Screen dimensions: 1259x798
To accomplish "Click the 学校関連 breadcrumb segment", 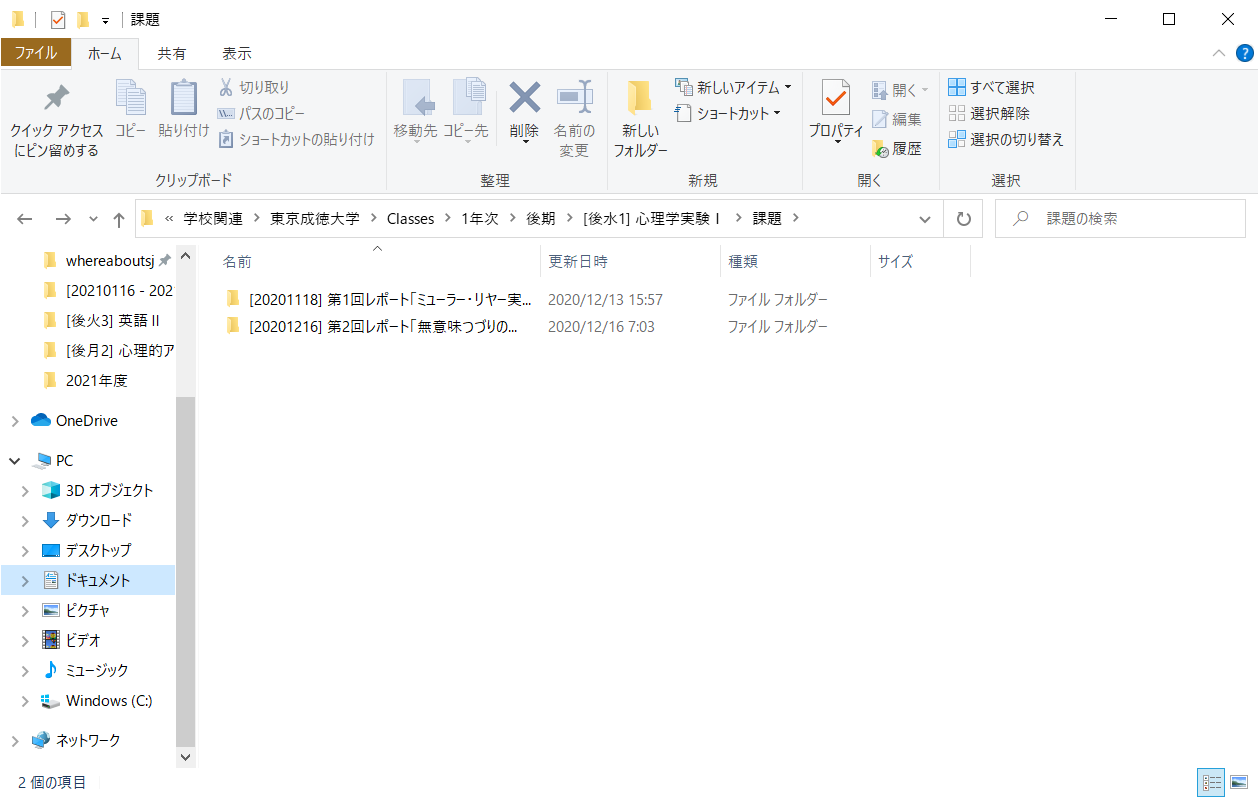I will click(x=213, y=219).
